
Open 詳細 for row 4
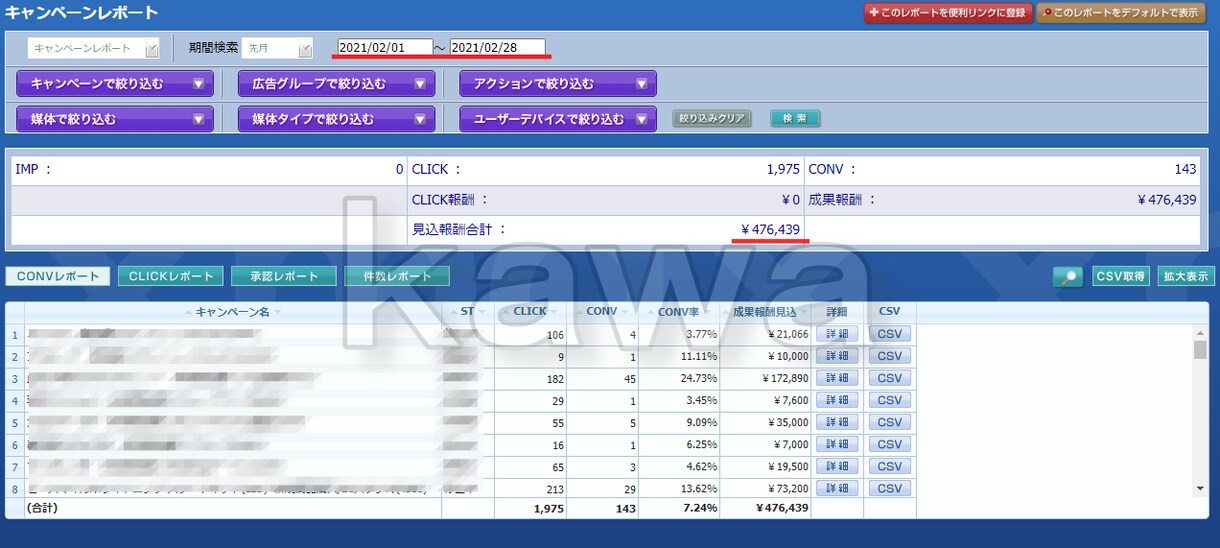tap(837, 400)
